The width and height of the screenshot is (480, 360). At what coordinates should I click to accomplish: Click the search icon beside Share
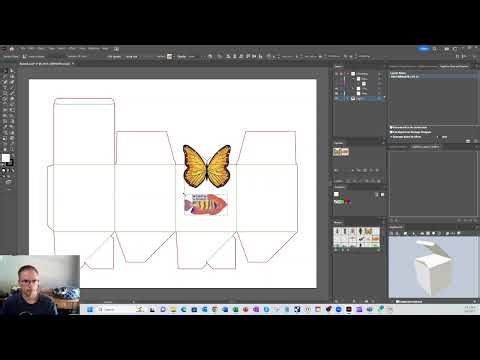[435, 49]
